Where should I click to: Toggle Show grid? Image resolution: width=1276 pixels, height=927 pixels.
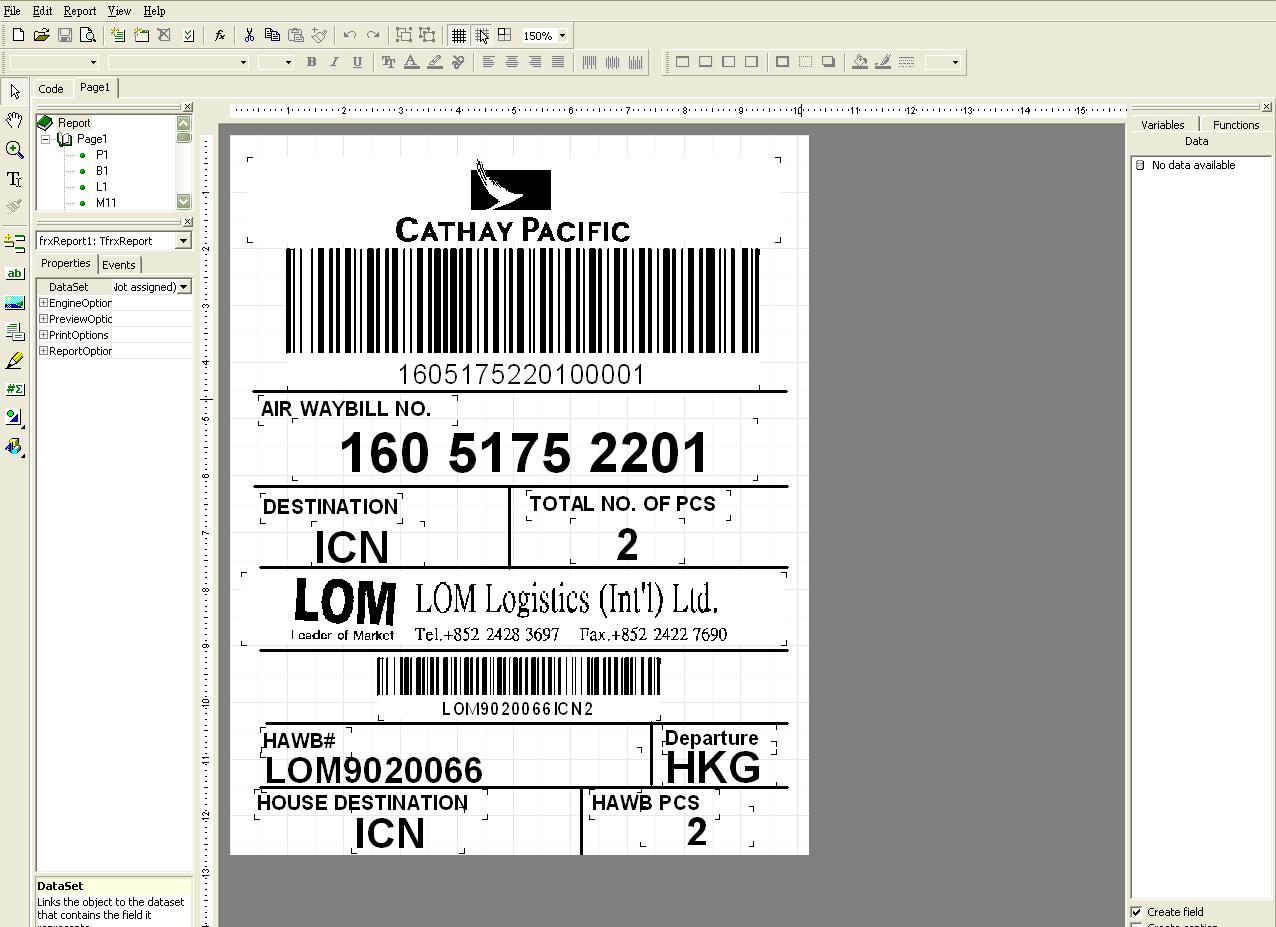pos(458,35)
